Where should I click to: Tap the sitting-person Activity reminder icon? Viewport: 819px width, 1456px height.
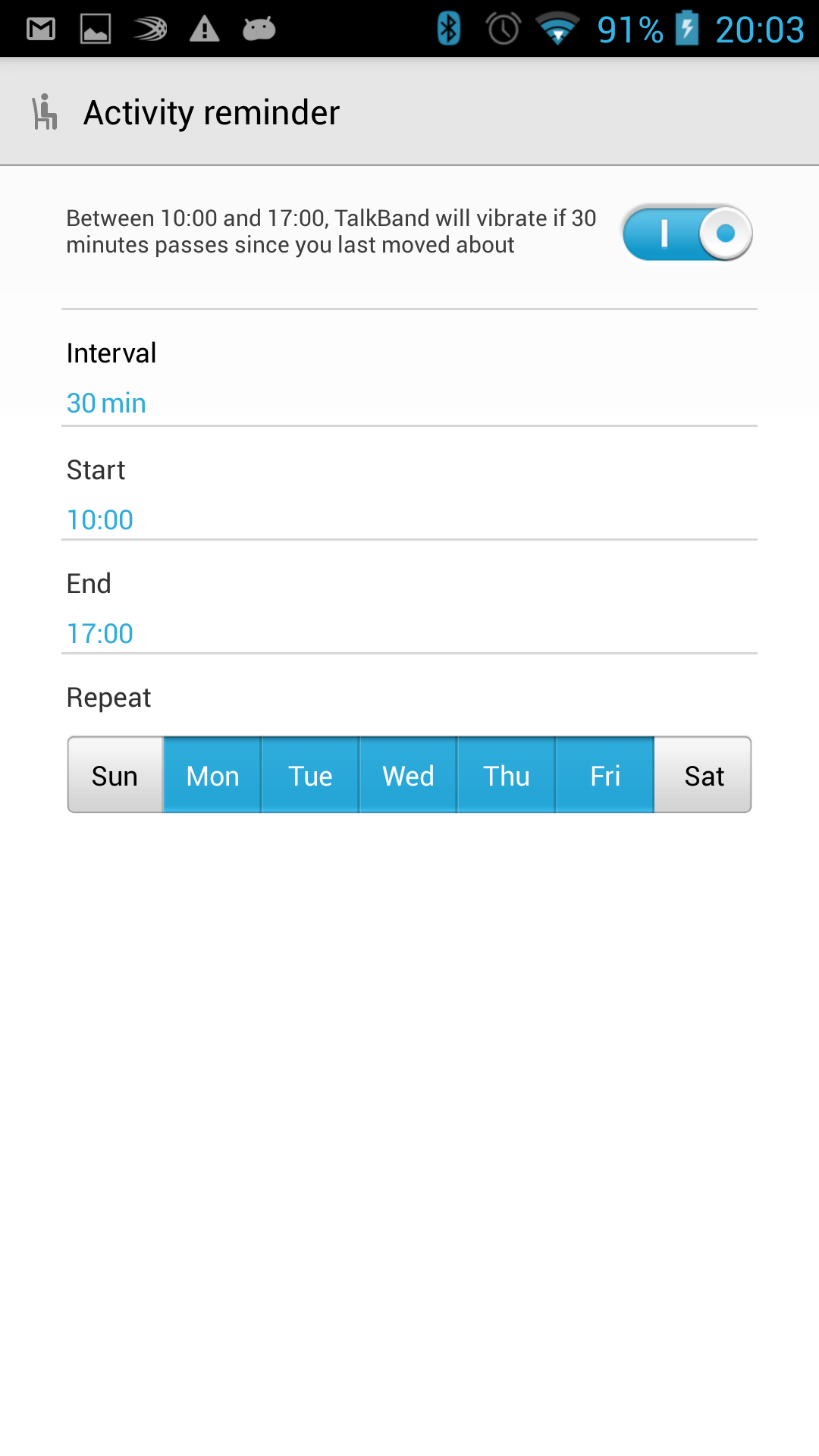(x=45, y=112)
